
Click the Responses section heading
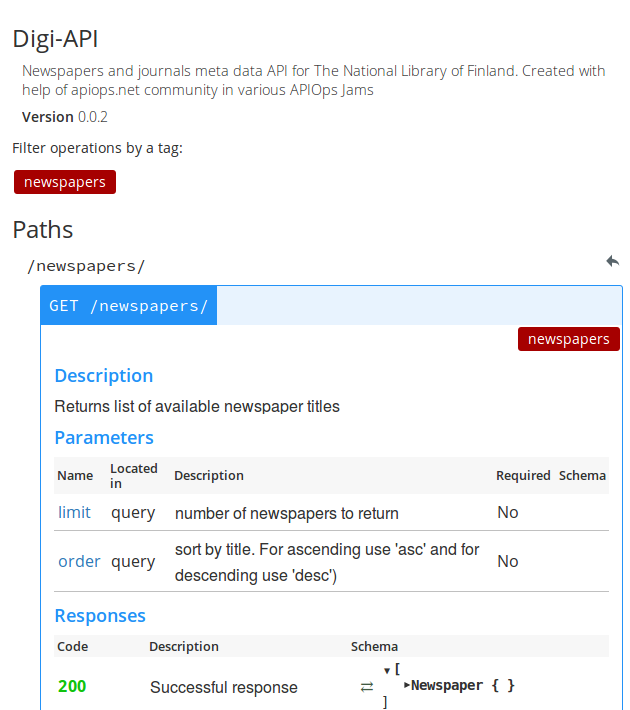coord(100,616)
